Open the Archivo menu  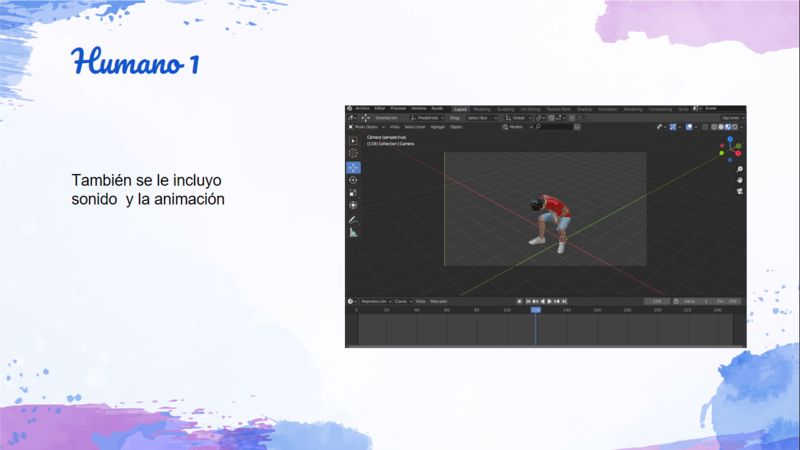pos(362,109)
